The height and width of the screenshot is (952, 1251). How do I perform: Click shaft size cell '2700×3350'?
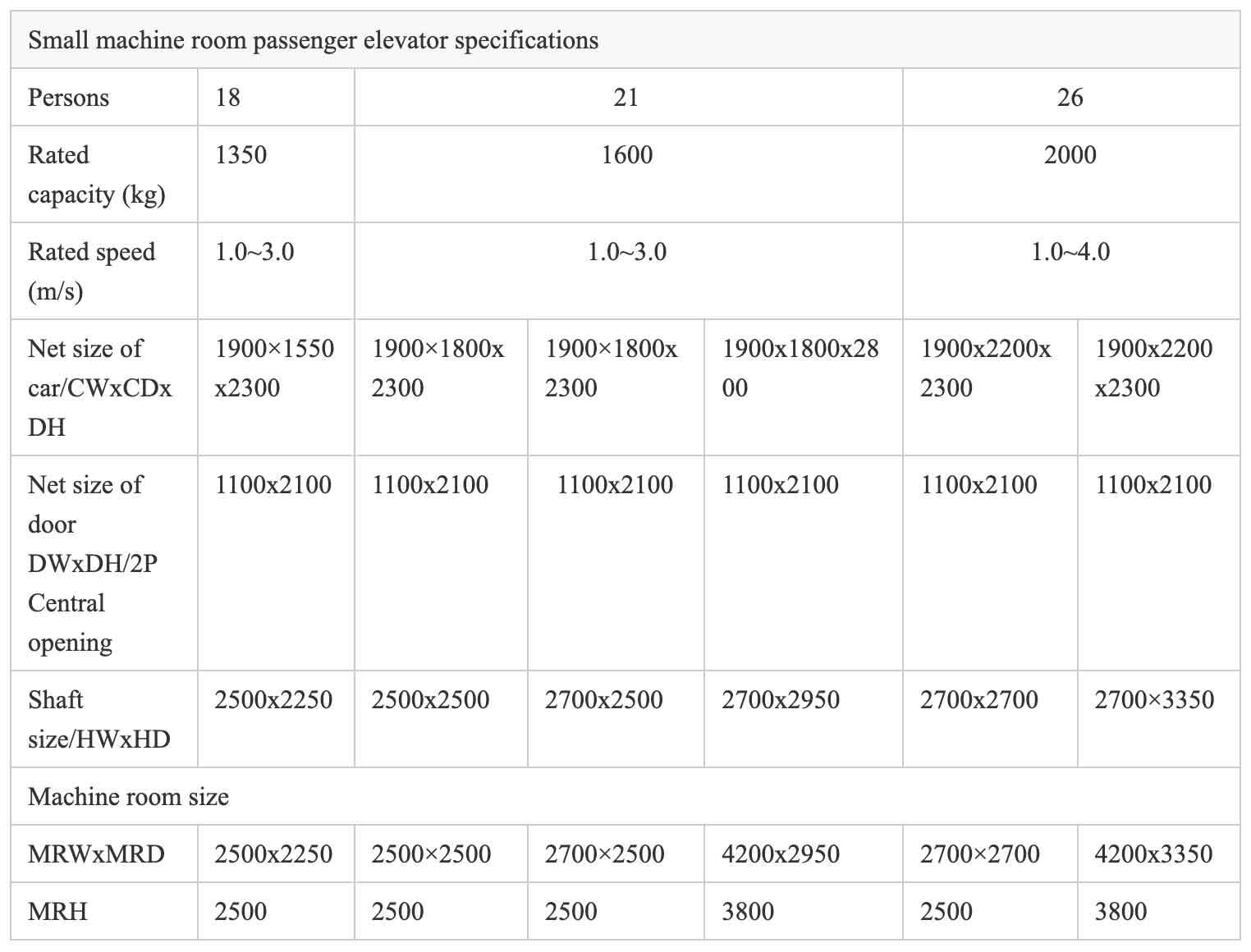click(1158, 719)
